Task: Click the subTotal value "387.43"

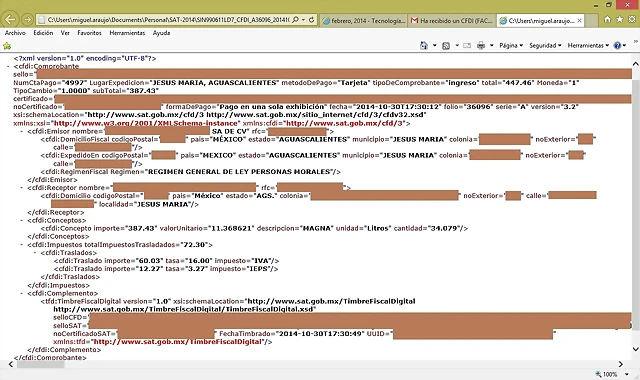Action: pyautogui.click(x=142, y=91)
